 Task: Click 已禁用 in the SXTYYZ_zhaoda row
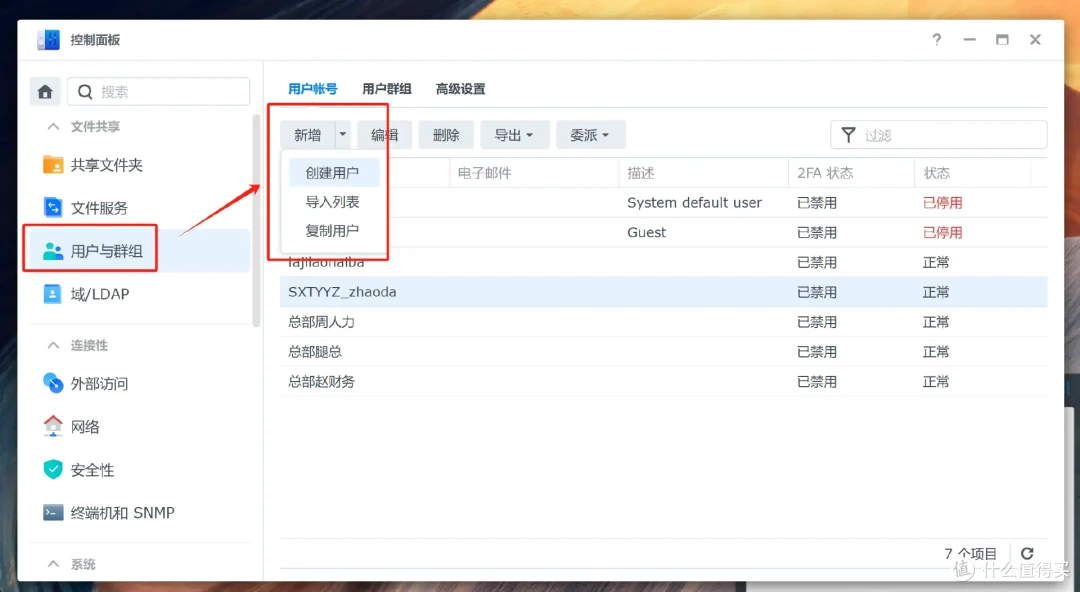[817, 292]
